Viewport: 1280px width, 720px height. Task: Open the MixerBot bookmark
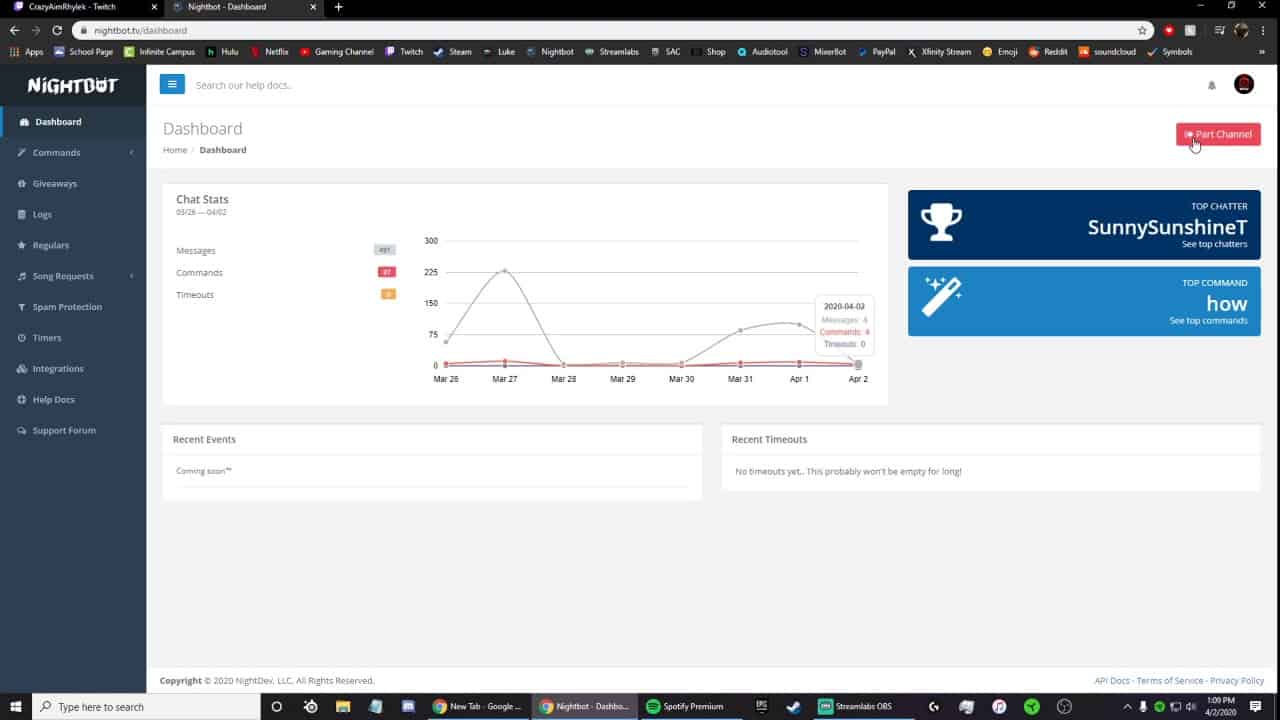click(x=824, y=52)
